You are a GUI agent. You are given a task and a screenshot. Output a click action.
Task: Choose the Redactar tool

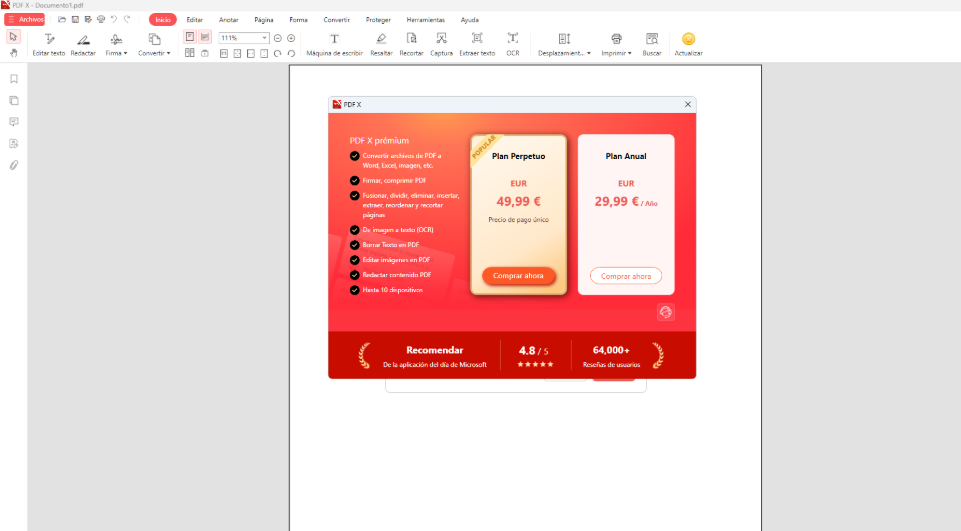pos(83,45)
